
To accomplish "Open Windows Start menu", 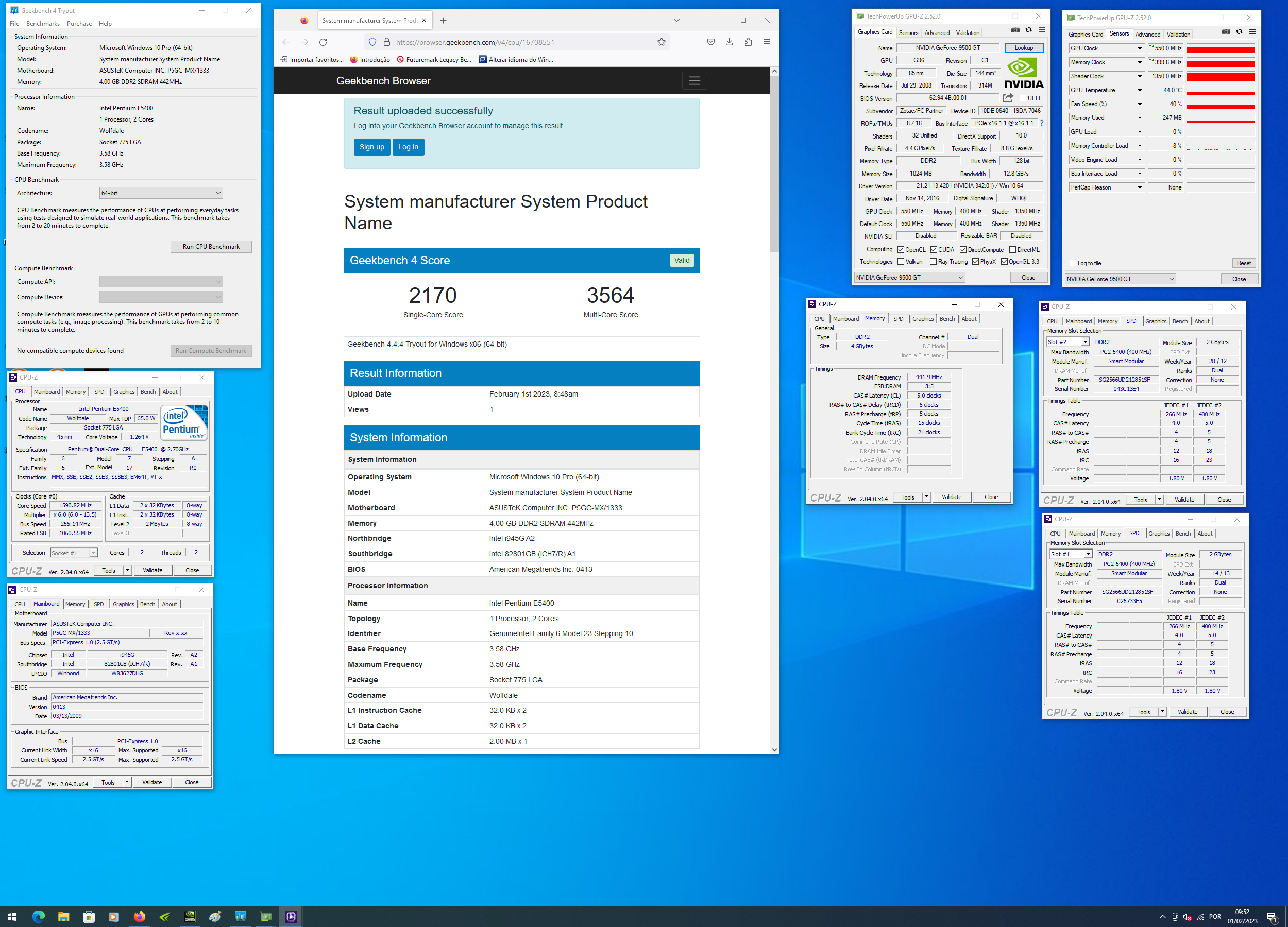I will click(12, 916).
